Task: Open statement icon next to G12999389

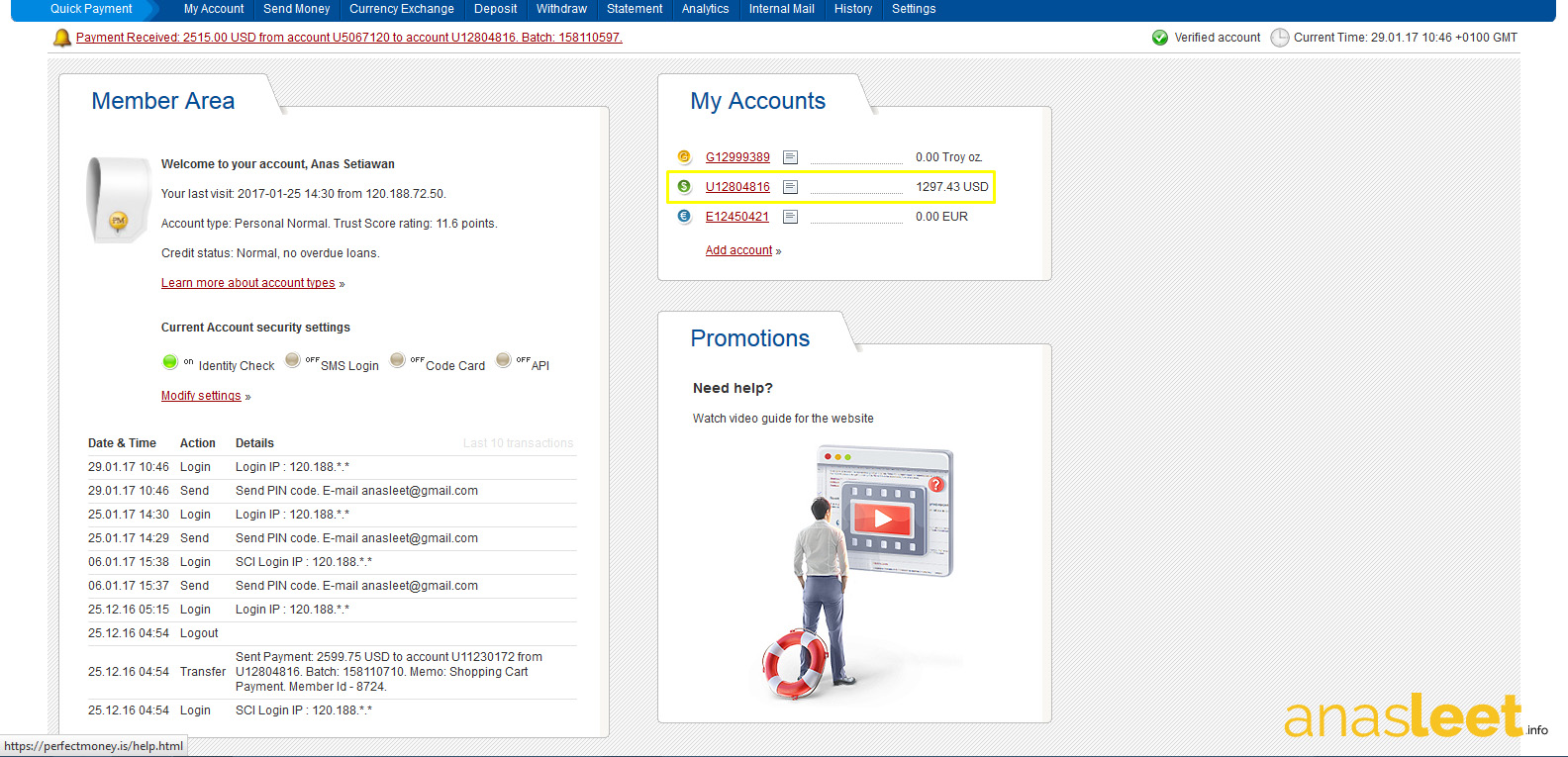Action: pyautogui.click(x=790, y=157)
